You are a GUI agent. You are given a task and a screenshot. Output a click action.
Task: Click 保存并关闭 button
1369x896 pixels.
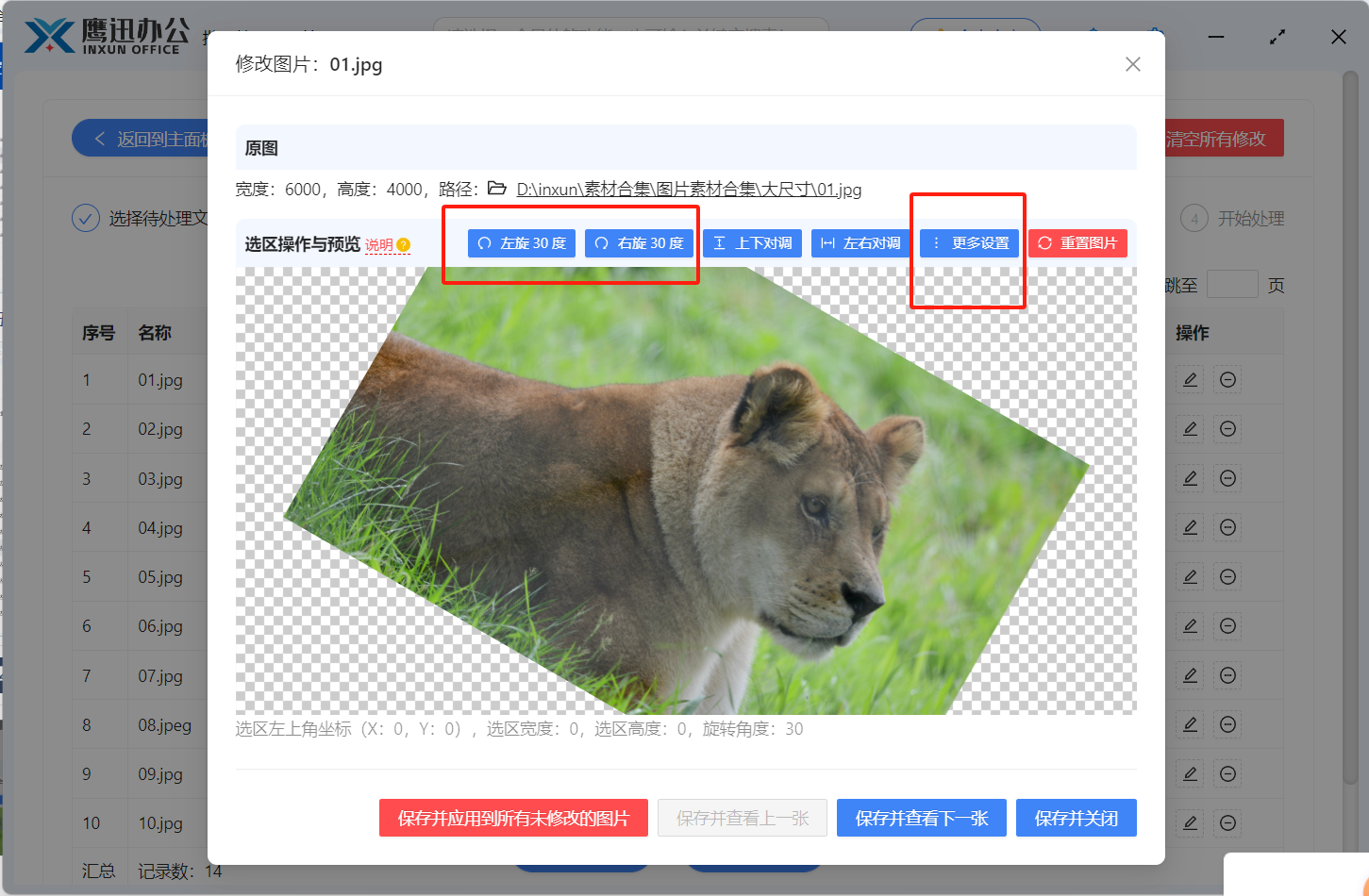tap(1076, 818)
